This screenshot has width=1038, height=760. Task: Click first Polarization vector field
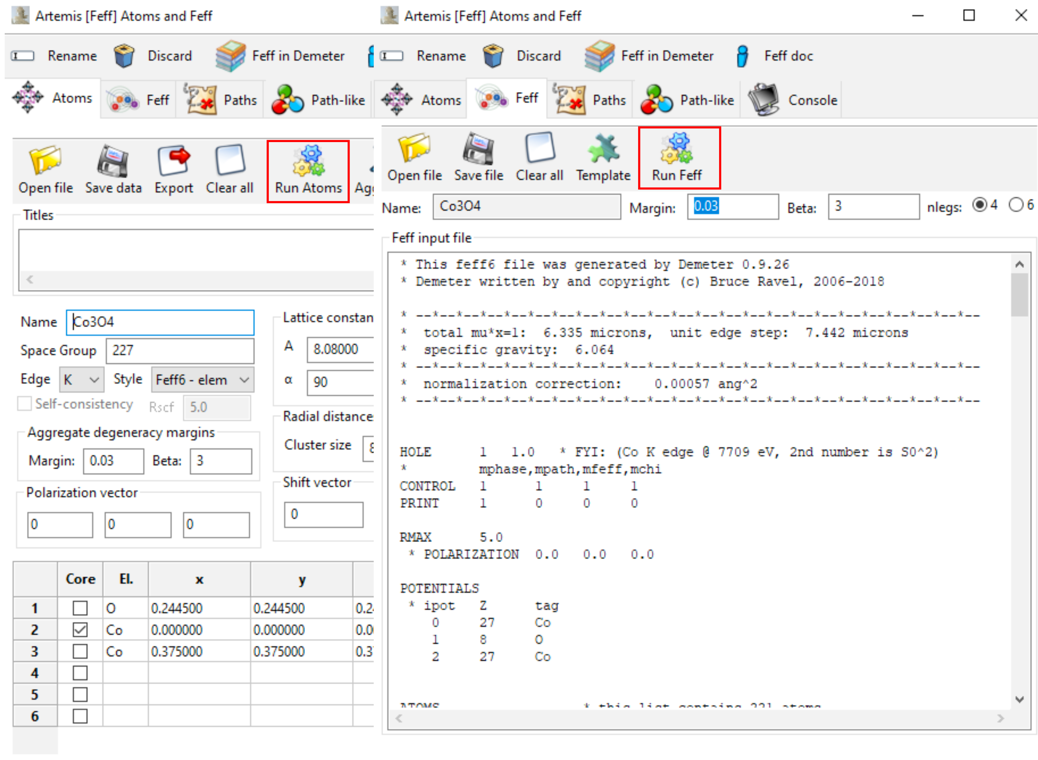coord(60,524)
